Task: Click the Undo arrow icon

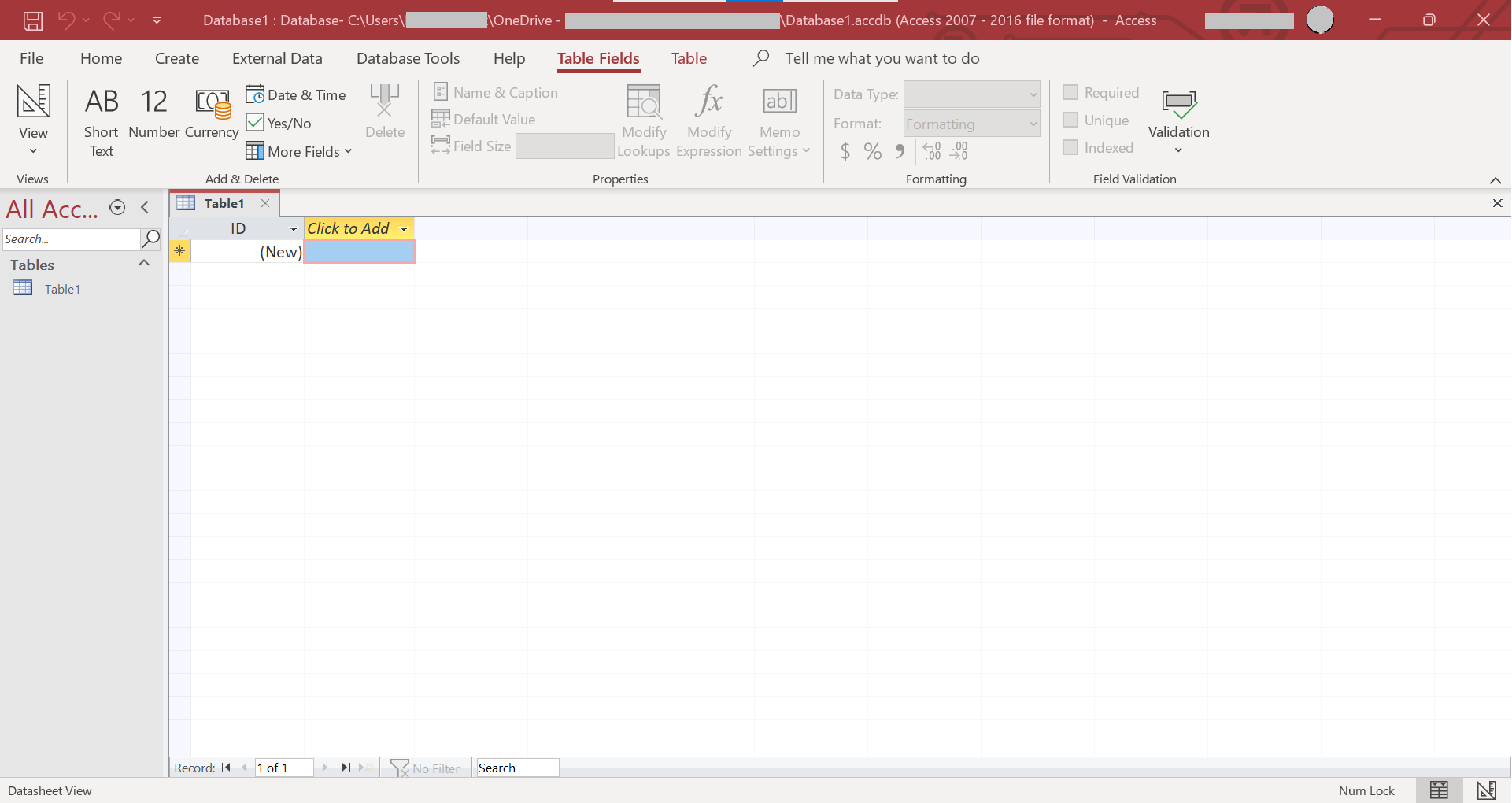Action: coord(67,20)
